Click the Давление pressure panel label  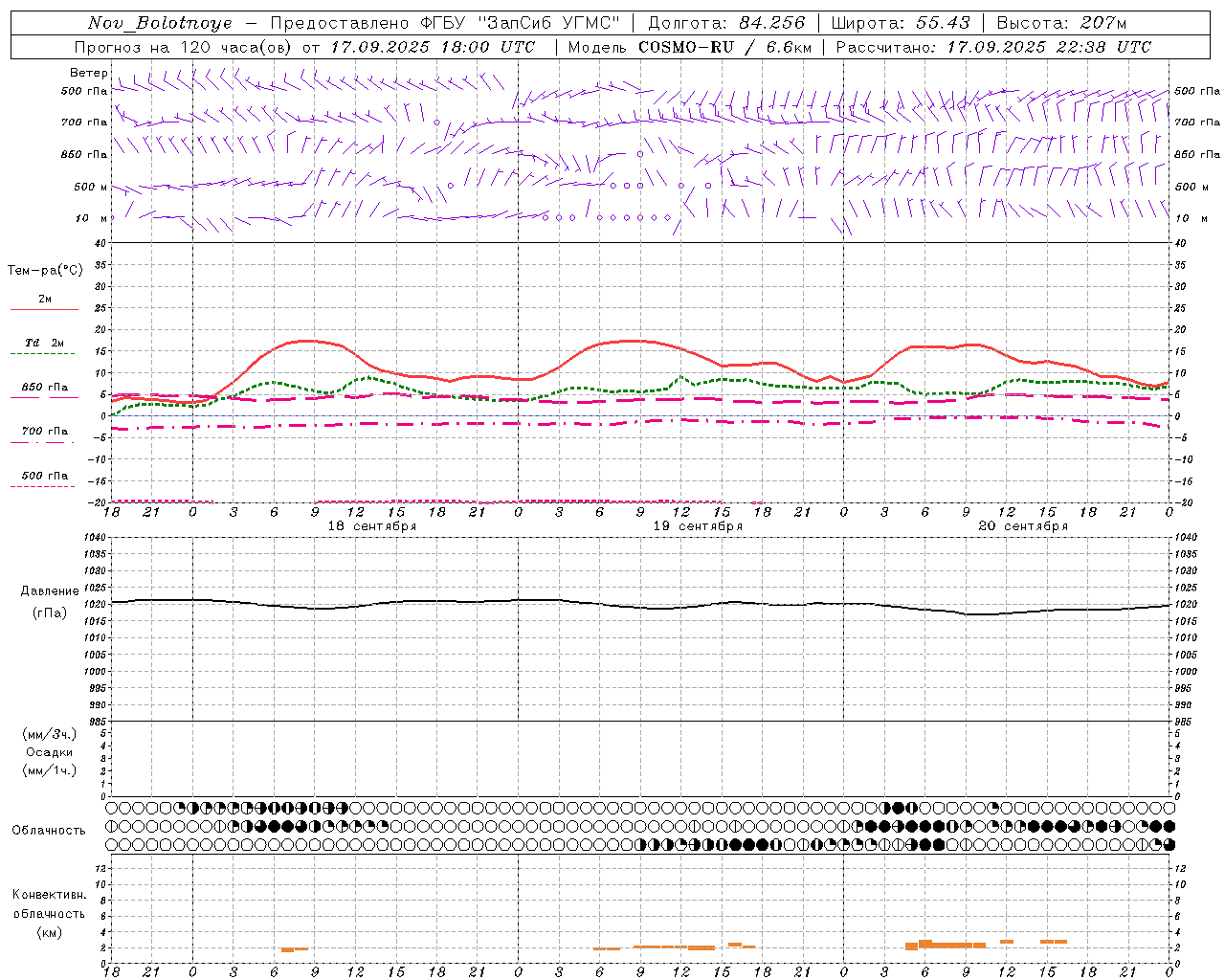click(x=49, y=591)
